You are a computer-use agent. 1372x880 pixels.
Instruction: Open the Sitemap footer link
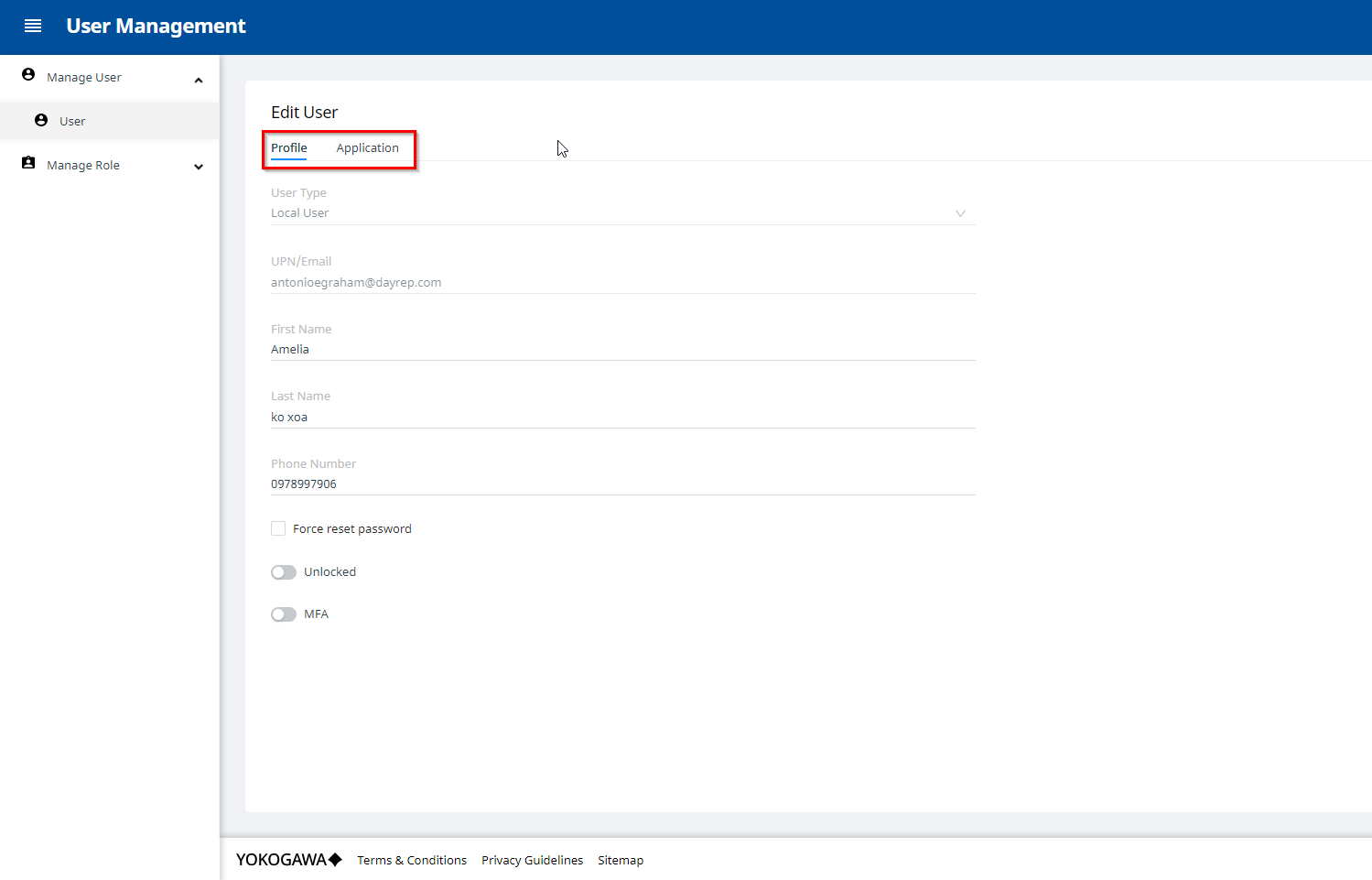click(x=621, y=860)
